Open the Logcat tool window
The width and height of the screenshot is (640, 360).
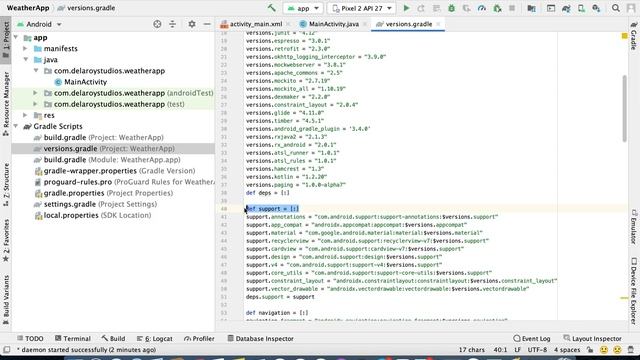155,338
